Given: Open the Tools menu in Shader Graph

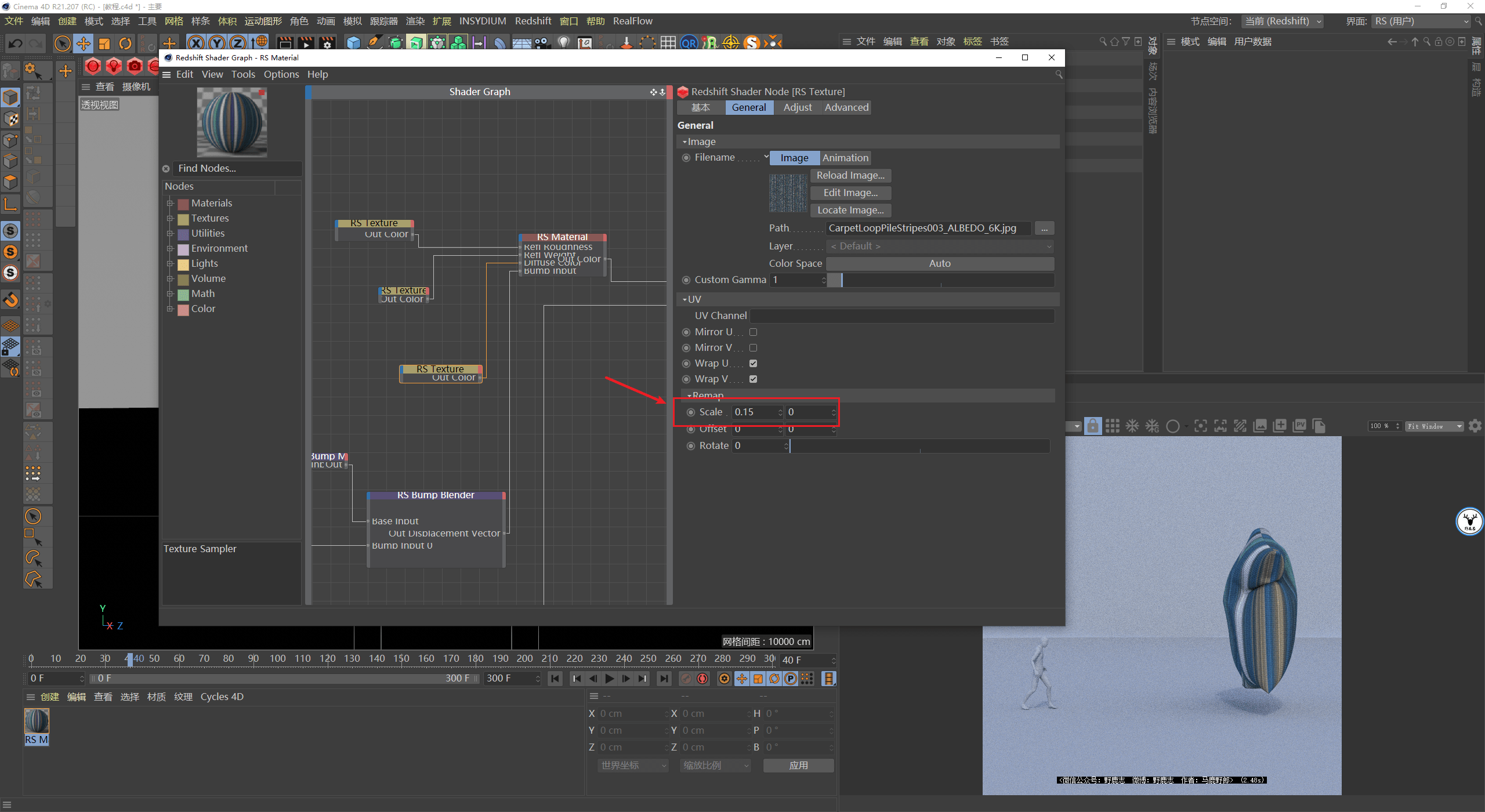Looking at the screenshot, I should pos(242,74).
